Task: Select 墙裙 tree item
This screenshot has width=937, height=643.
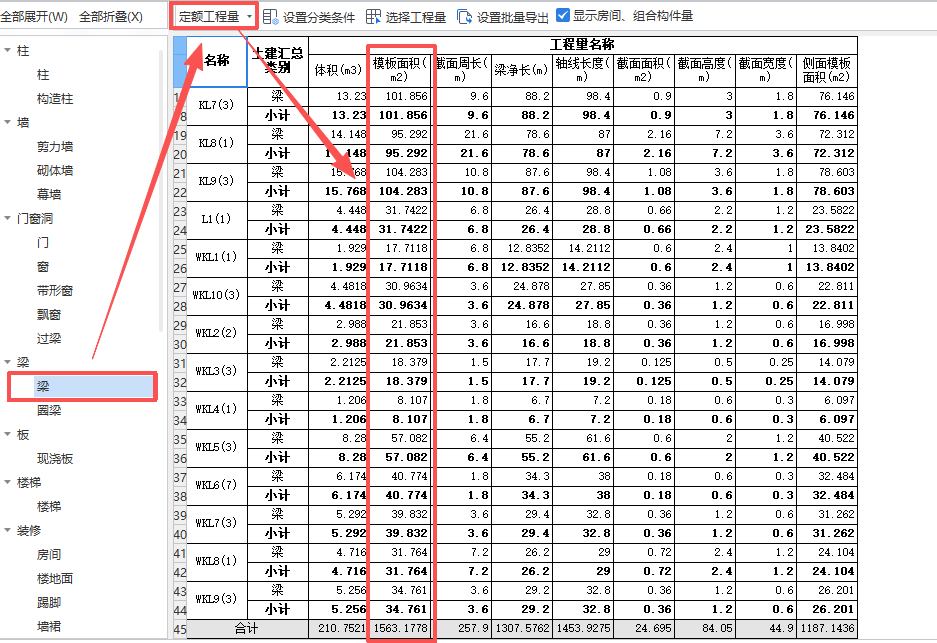Action: point(49,626)
